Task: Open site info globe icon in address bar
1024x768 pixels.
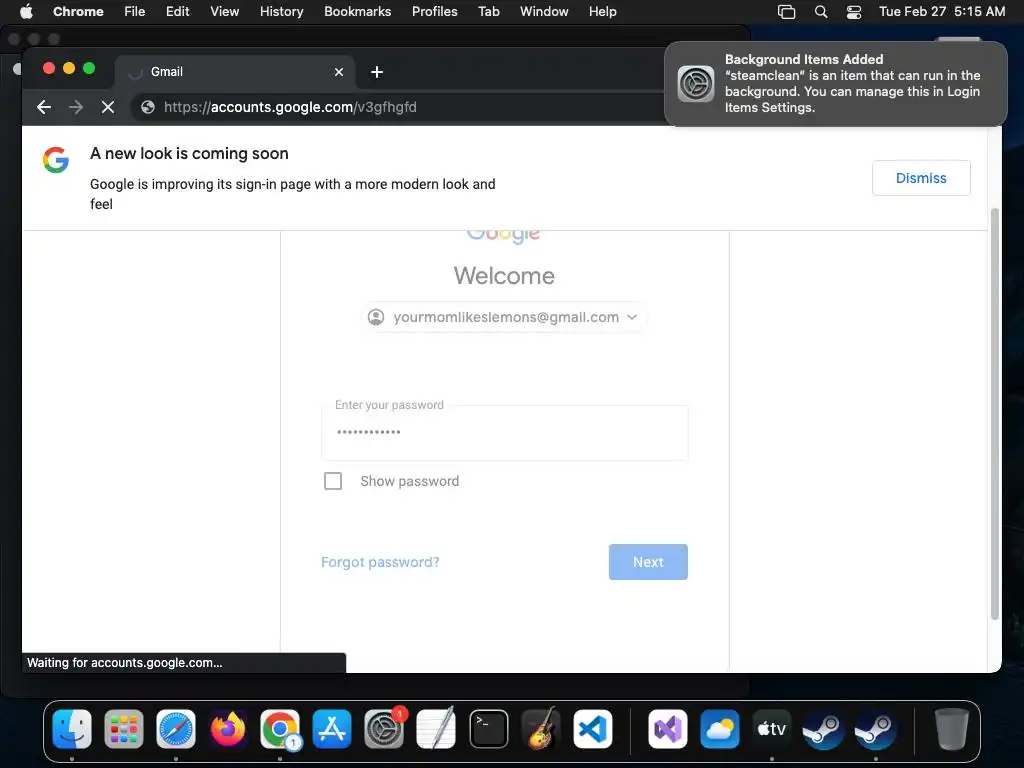Action: tap(148, 107)
